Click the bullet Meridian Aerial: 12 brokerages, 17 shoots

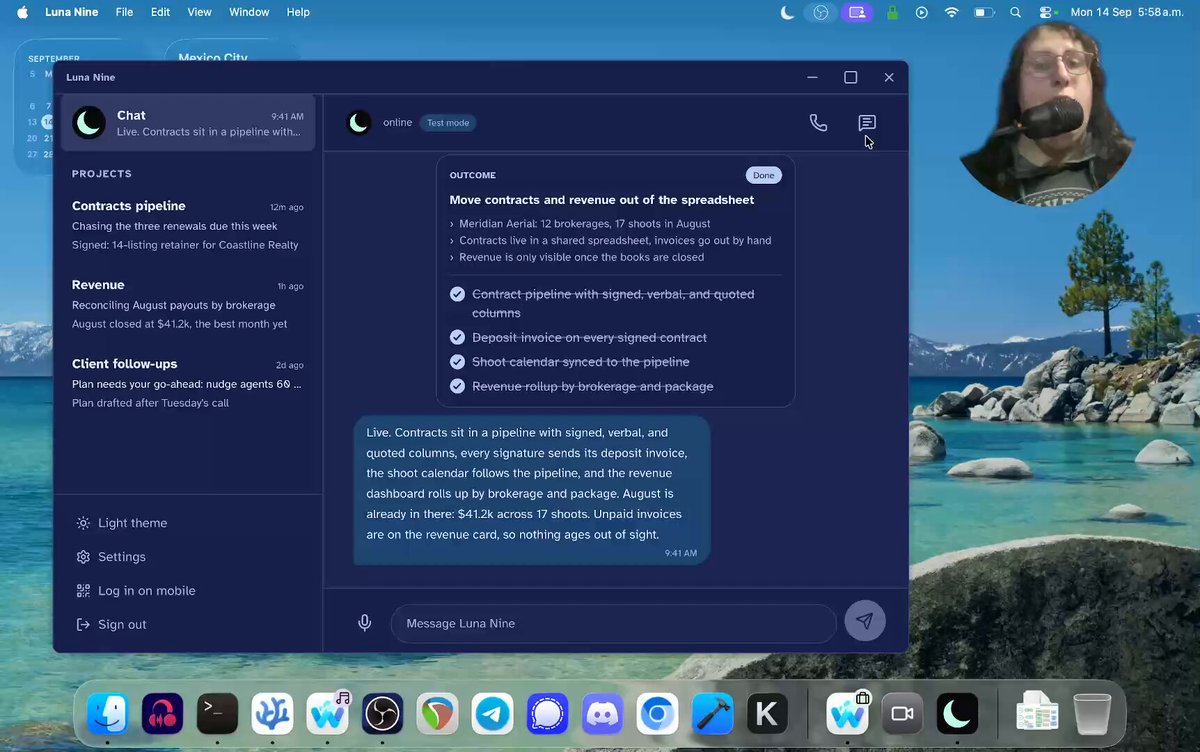584,224
